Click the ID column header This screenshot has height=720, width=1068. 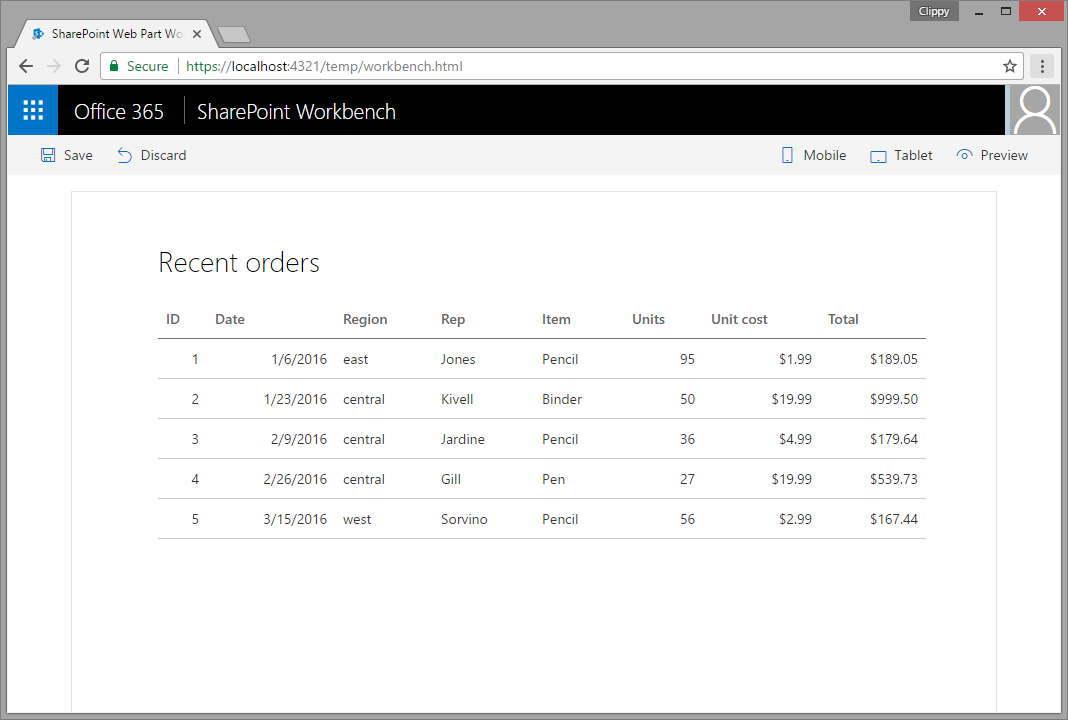tap(173, 319)
